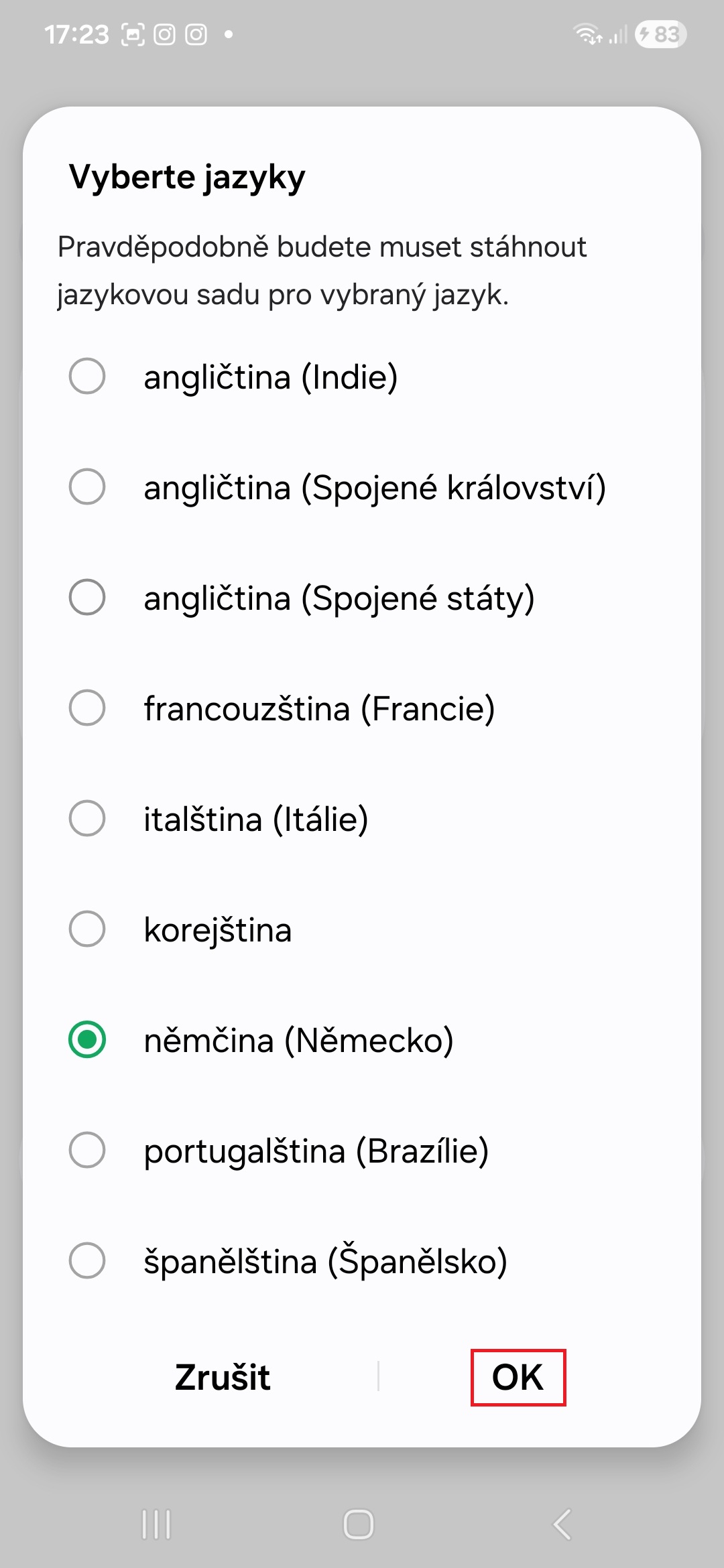
Task: Select korejština radio button
Action: pyautogui.click(x=87, y=929)
